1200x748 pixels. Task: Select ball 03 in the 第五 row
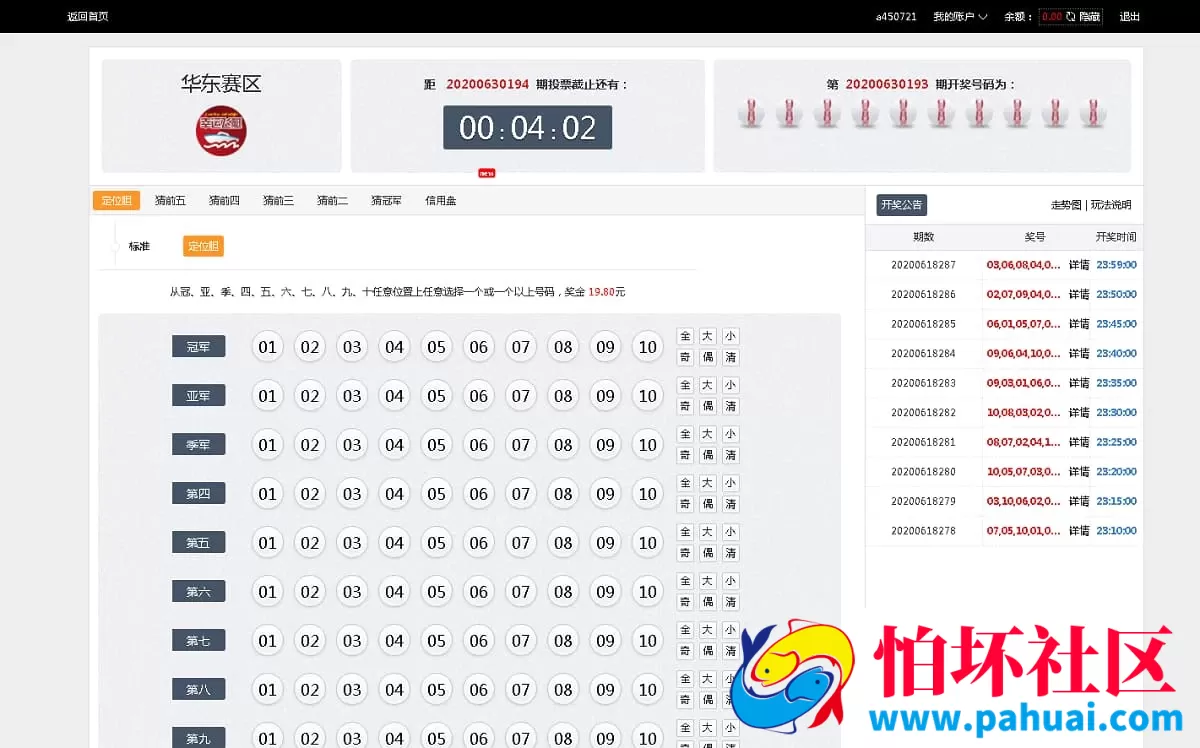pyautogui.click(x=352, y=543)
